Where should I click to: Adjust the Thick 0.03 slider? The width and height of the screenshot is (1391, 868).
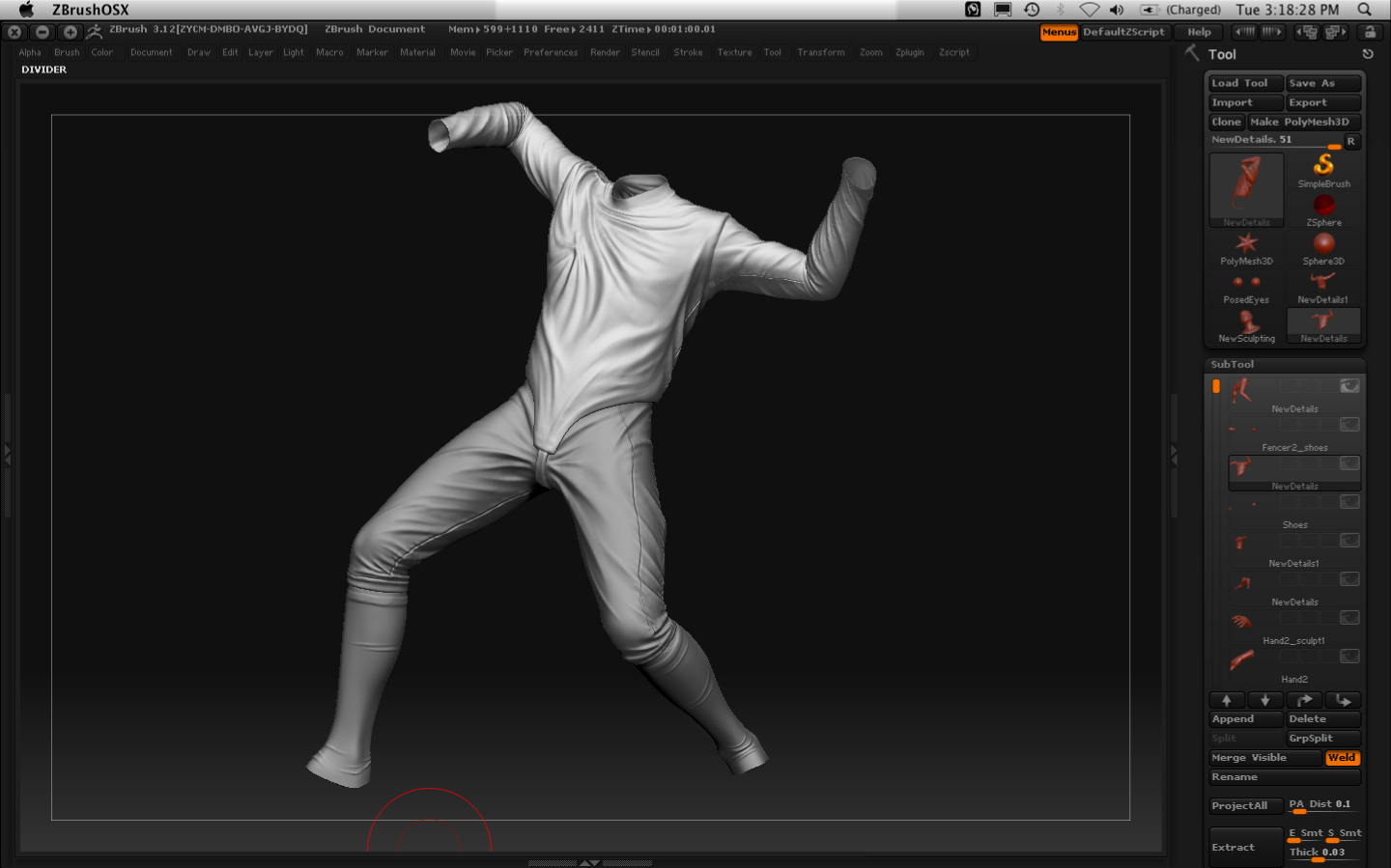[x=1323, y=854]
